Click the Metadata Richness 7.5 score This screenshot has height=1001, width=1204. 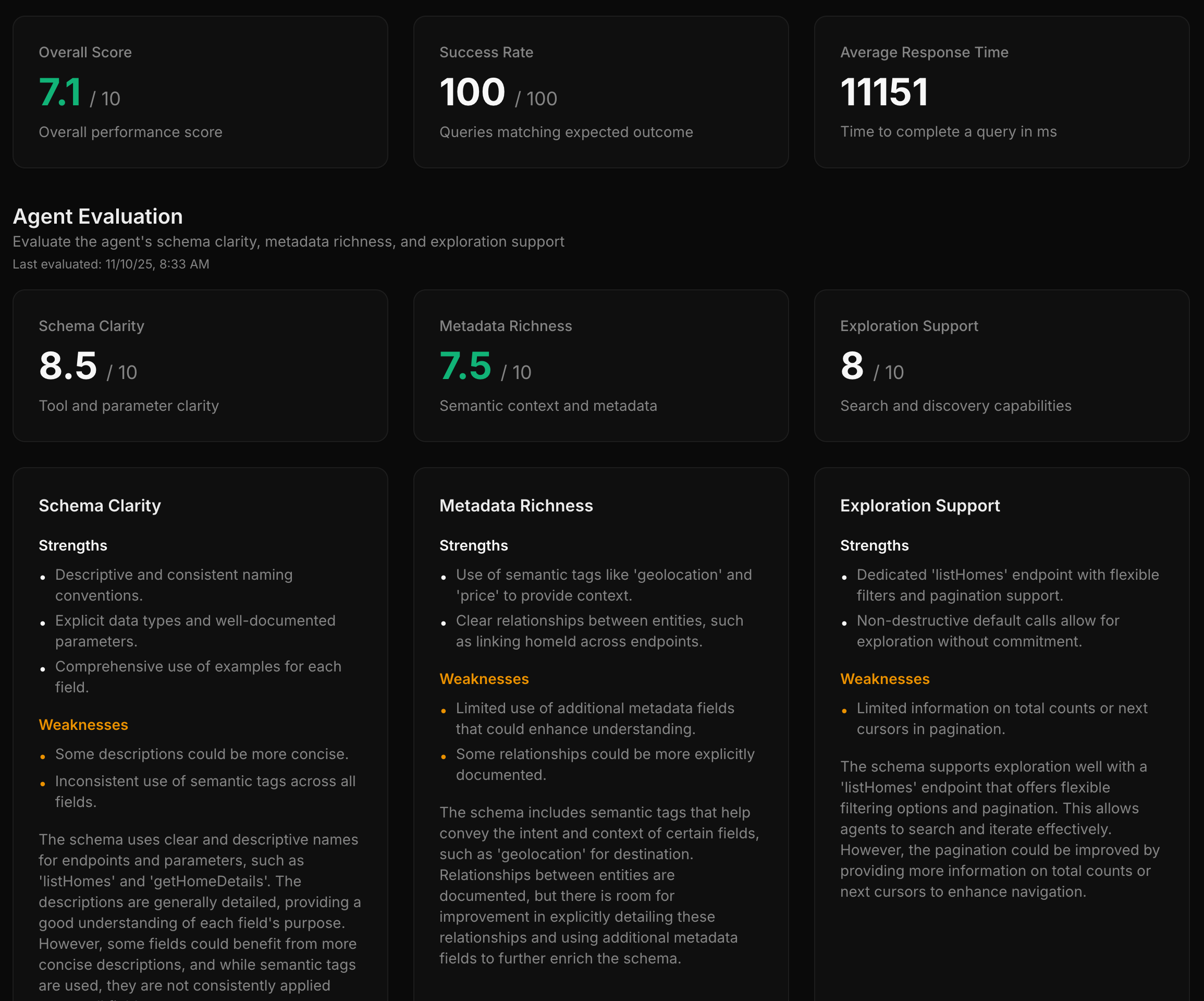[465, 366]
